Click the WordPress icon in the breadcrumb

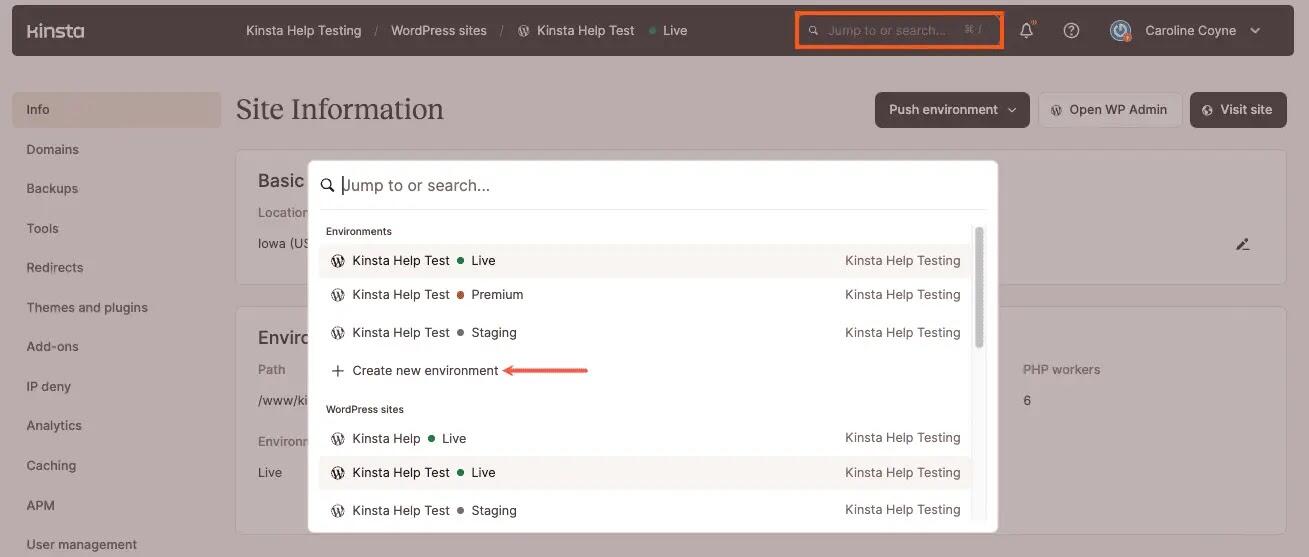524,31
